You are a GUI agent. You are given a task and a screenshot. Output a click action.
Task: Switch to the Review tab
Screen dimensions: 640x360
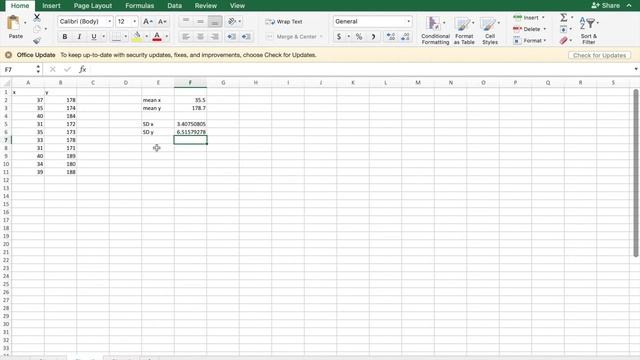206,6
